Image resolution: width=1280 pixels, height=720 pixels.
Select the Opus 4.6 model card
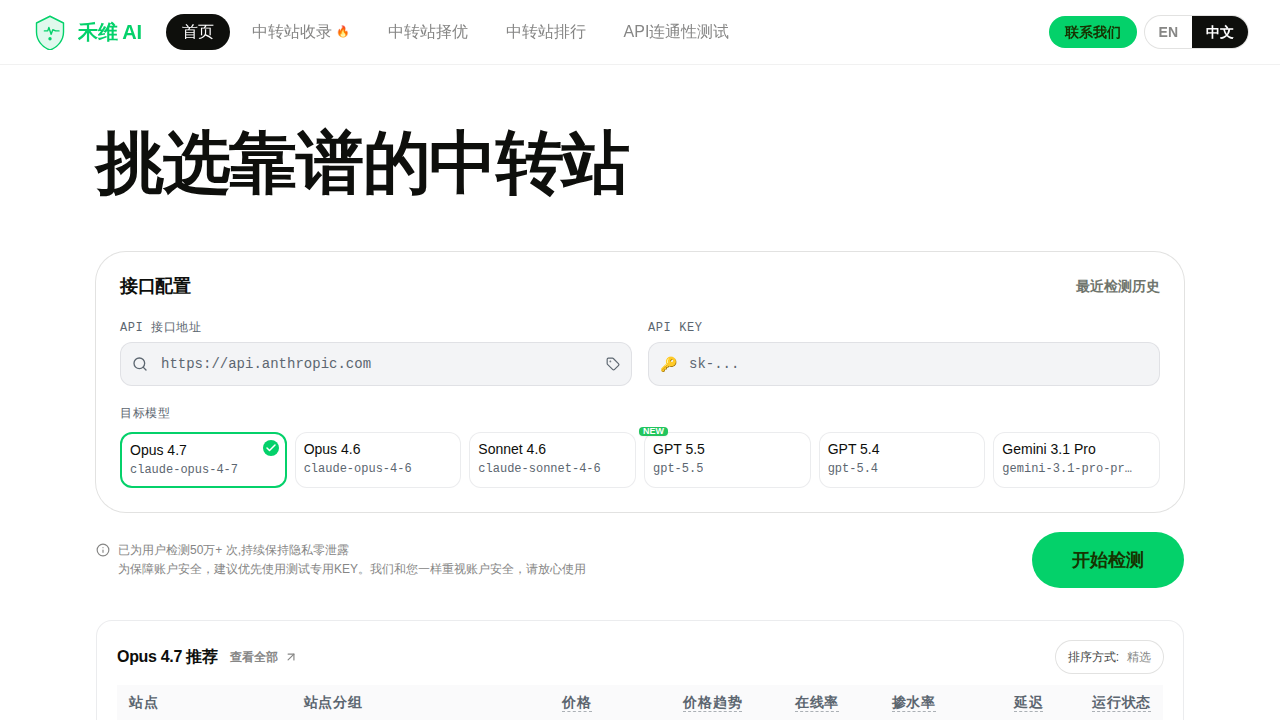(378, 460)
